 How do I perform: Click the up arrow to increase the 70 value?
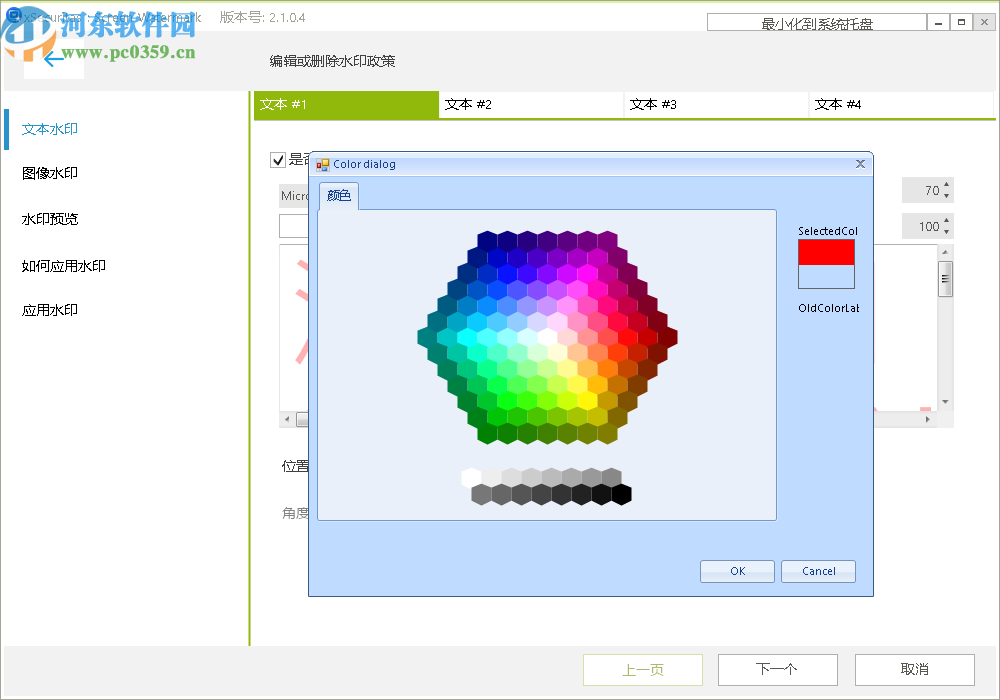pyautogui.click(x=945, y=184)
